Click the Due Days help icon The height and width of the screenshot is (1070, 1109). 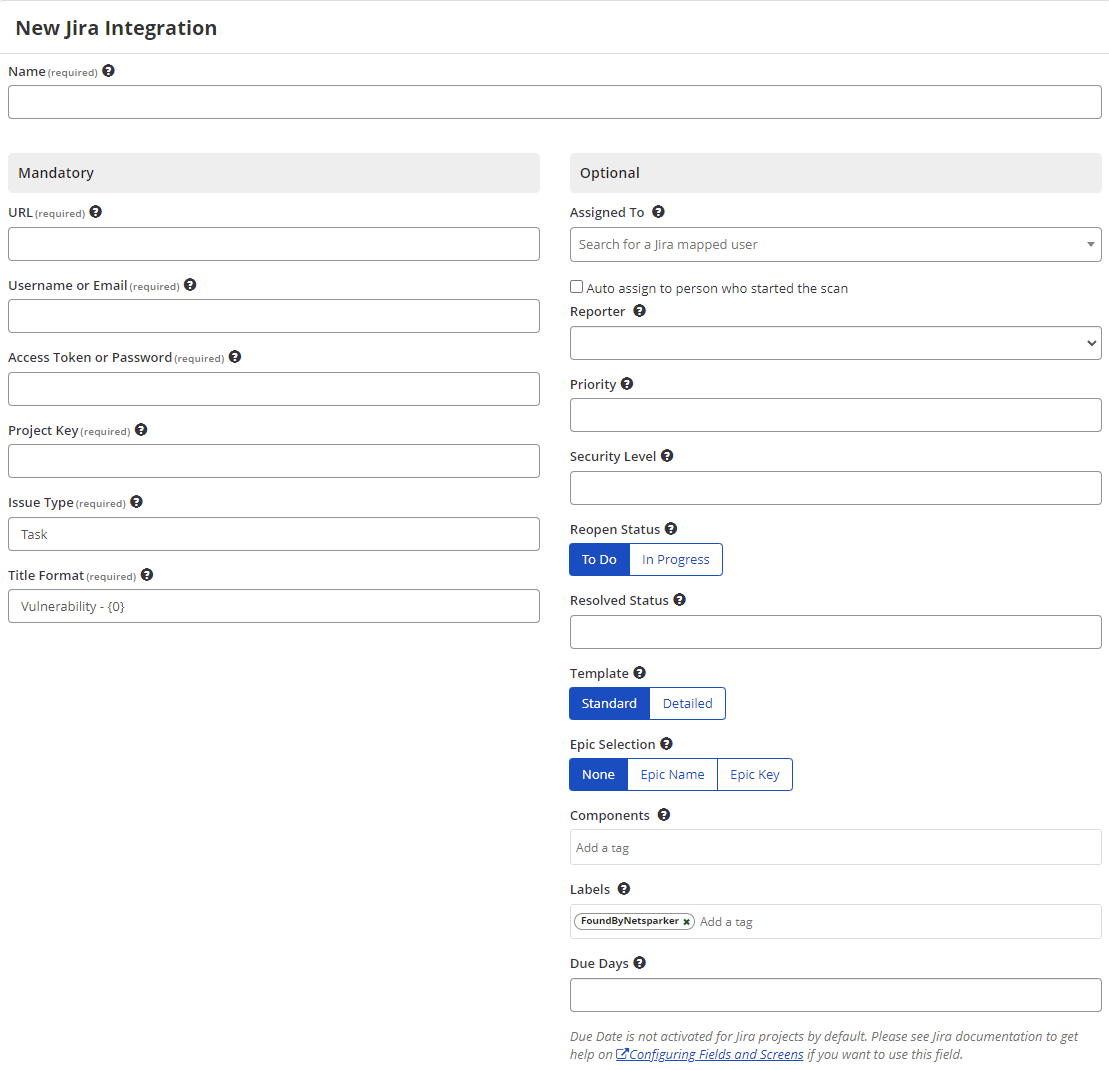tap(639, 963)
